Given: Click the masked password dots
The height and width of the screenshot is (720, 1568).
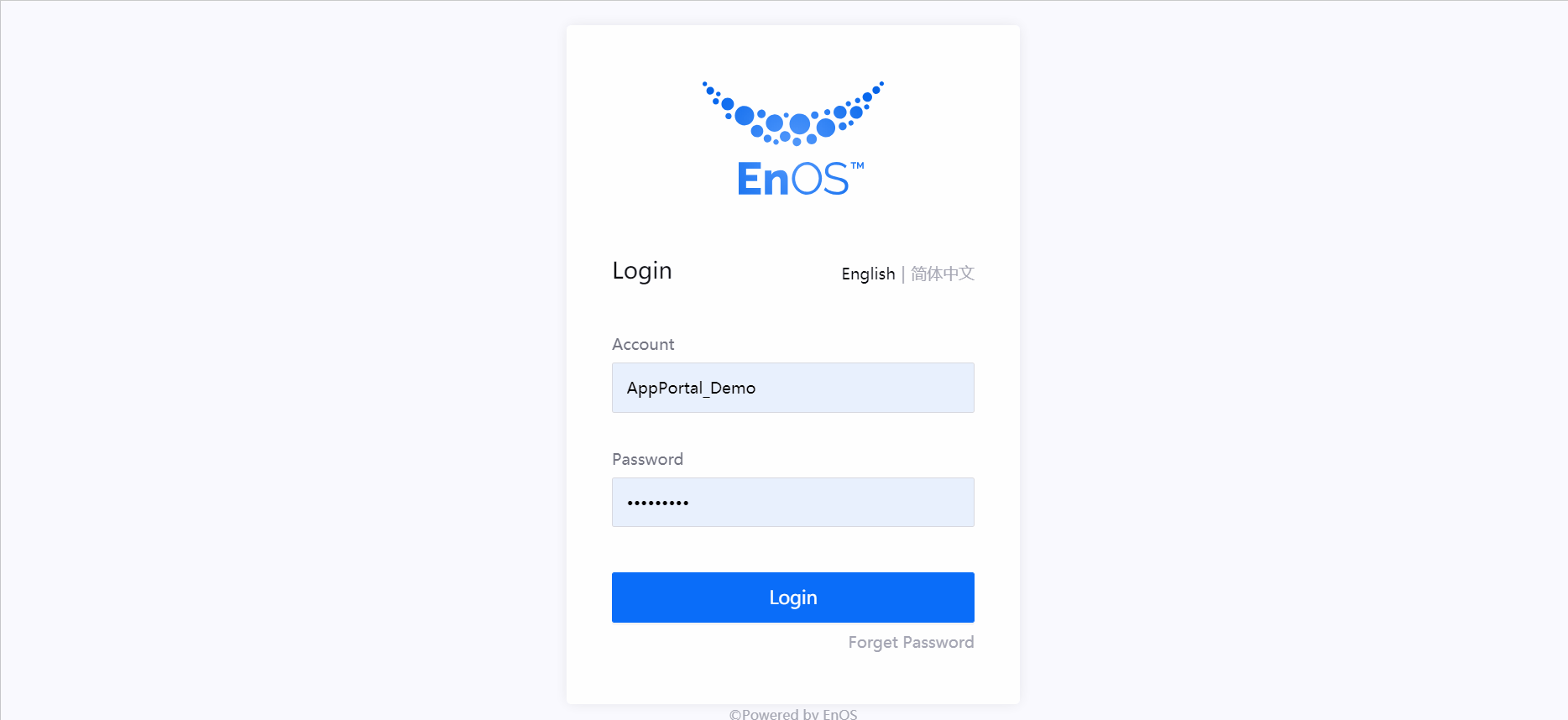Looking at the screenshot, I should (658, 503).
